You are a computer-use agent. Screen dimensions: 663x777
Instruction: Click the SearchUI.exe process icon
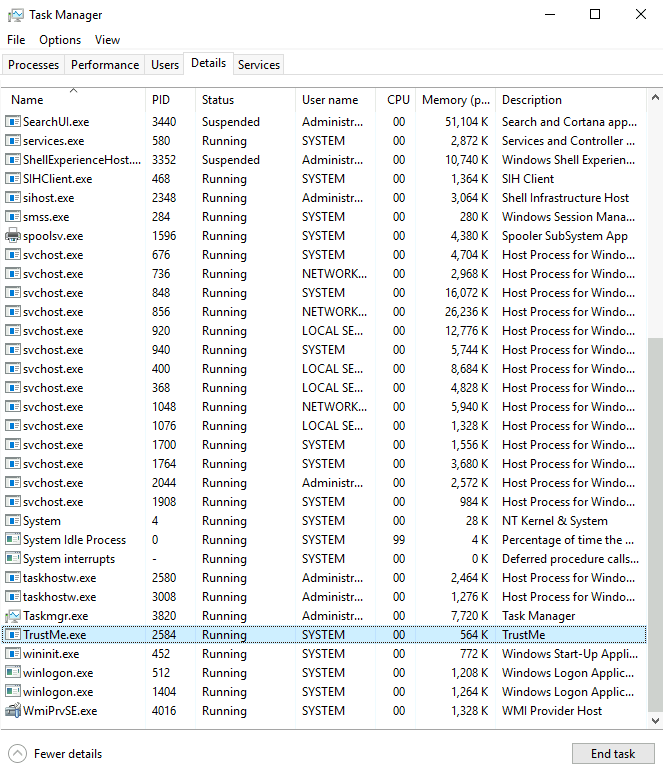[x=13, y=121]
